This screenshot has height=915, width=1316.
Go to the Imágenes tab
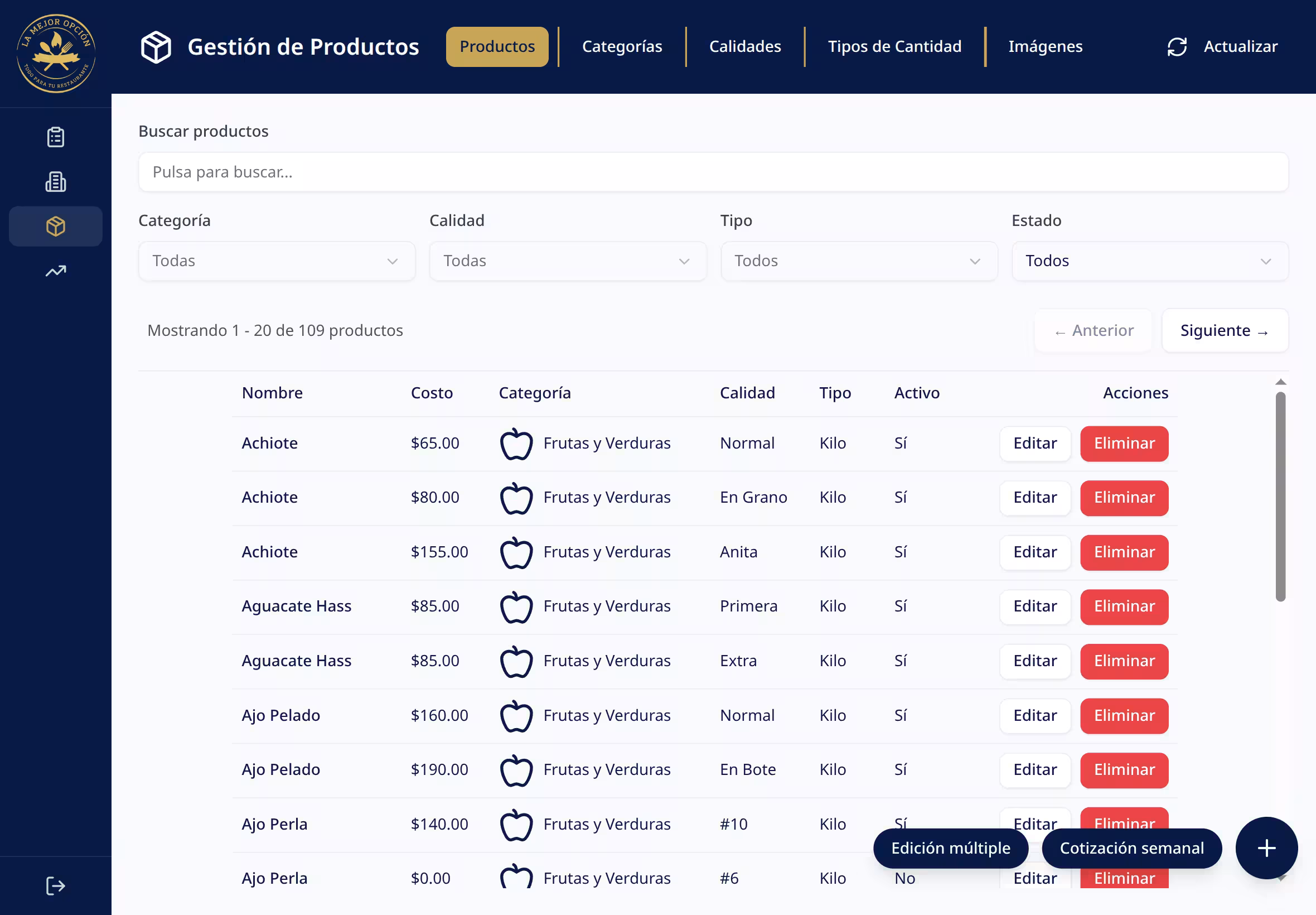(x=1045, y=46)
